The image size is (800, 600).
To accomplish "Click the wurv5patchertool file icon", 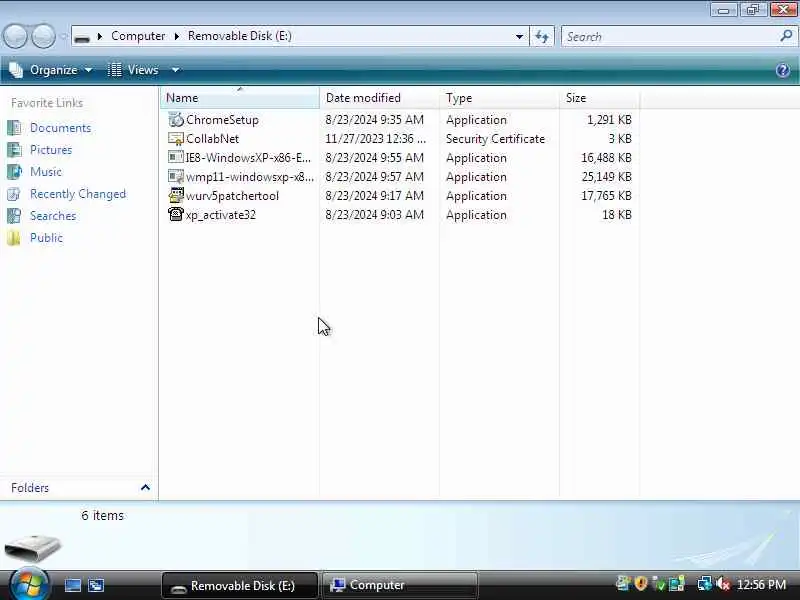I will coord(176,195).
